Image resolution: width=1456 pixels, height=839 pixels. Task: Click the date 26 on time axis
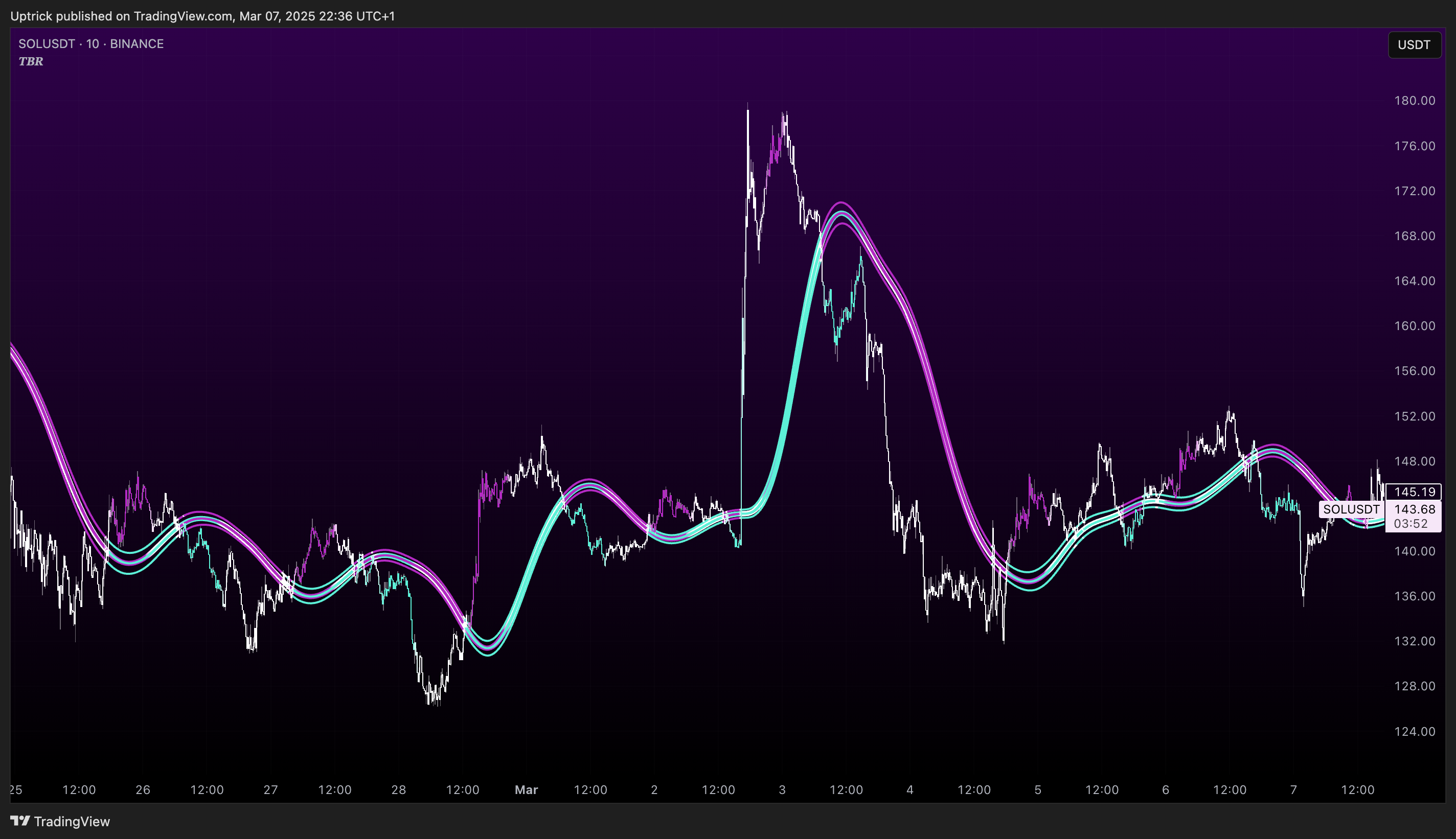tap(143, 789)
